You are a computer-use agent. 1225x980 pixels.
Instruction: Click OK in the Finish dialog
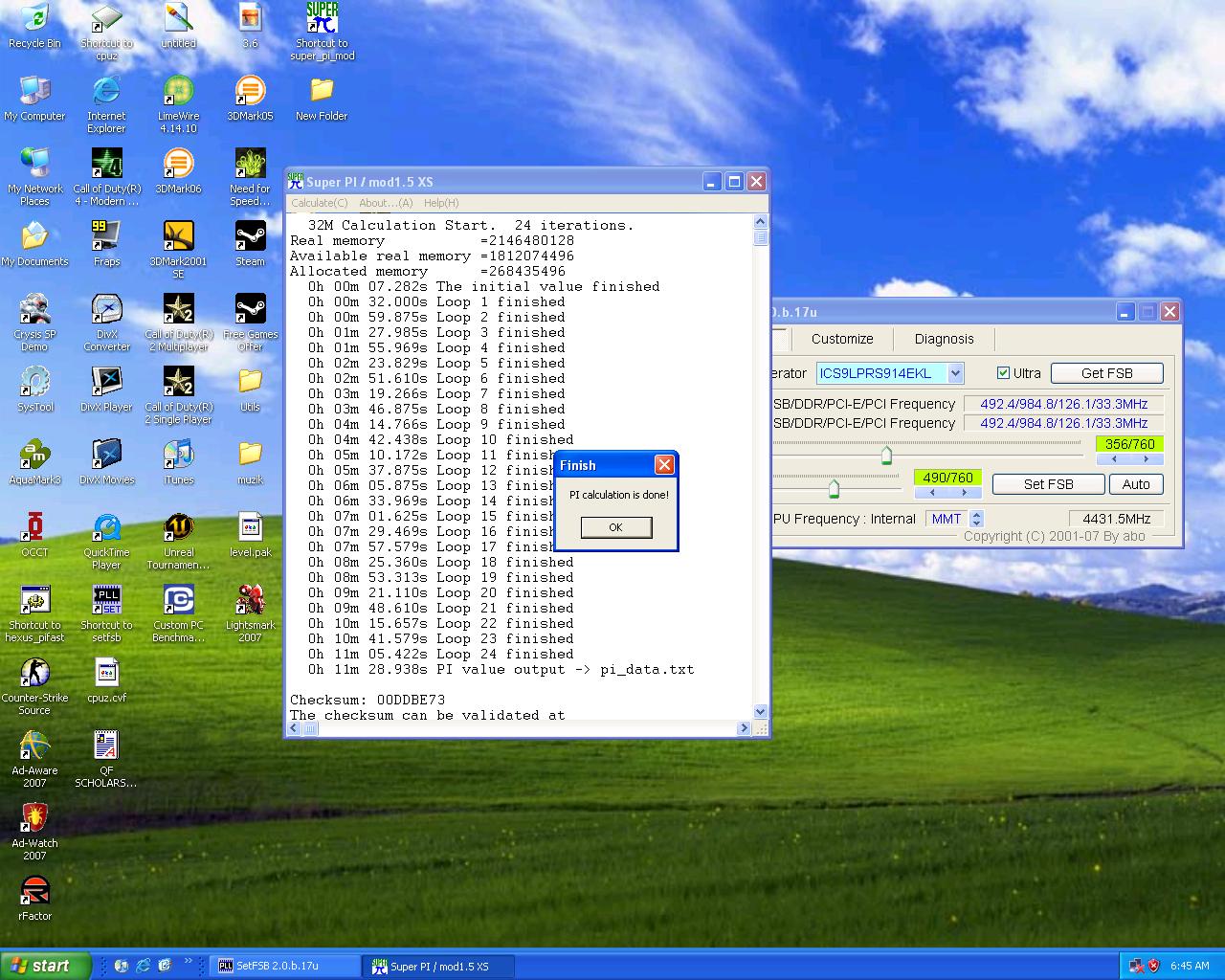pyautogui.click(x=616, y=527)
